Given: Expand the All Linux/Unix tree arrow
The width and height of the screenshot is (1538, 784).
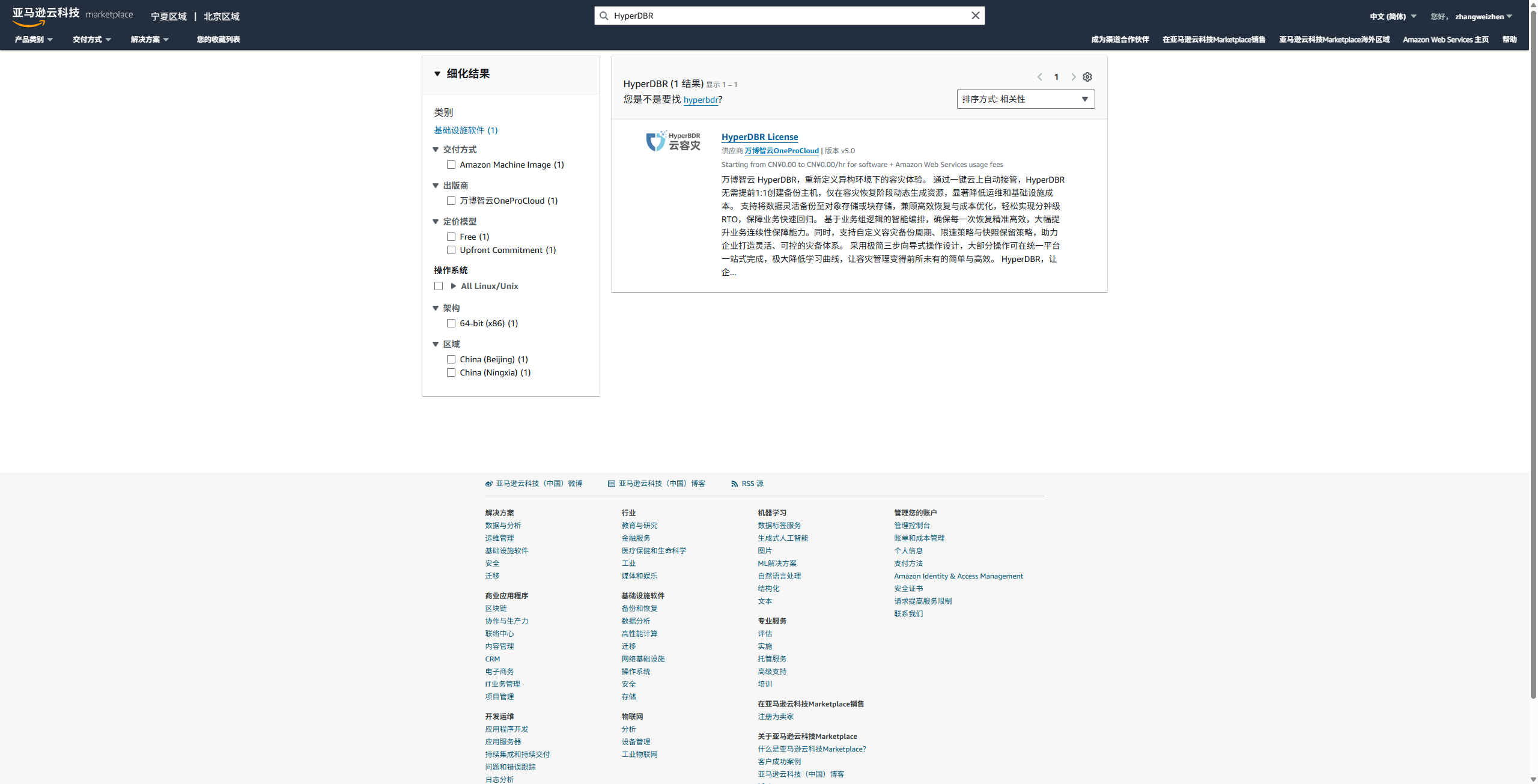Looking at the screenshot, I should tap(453, 286).
